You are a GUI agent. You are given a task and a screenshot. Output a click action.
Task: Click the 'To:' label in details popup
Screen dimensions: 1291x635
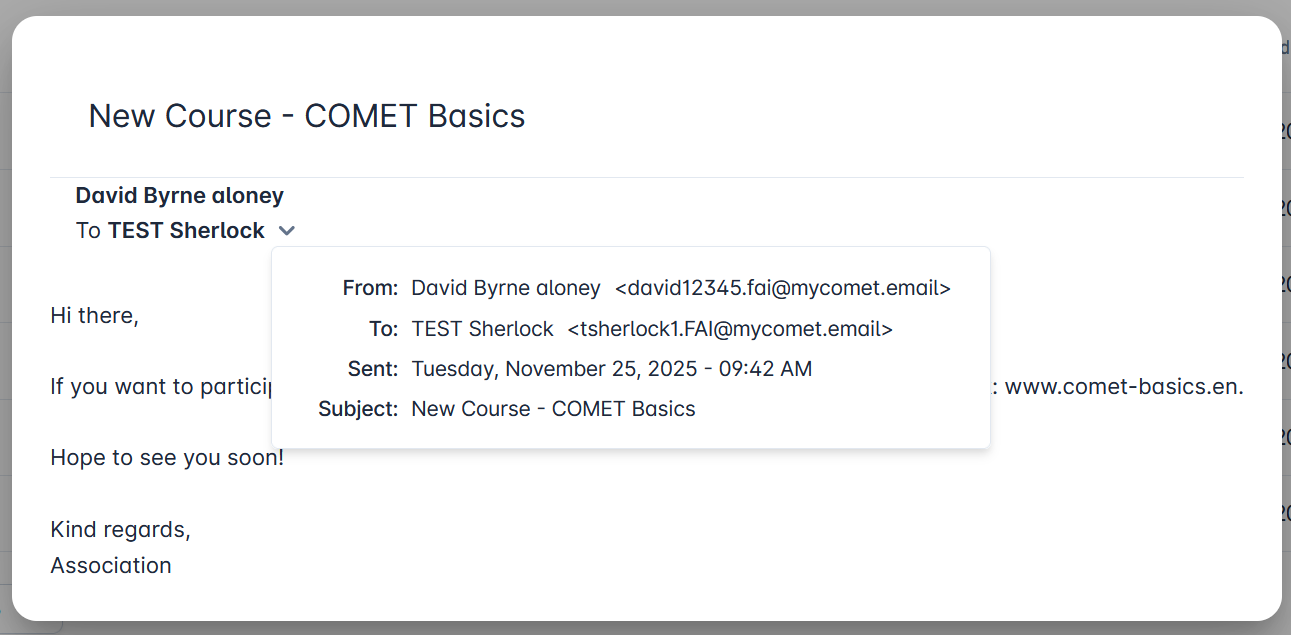[x=383, y=329]
